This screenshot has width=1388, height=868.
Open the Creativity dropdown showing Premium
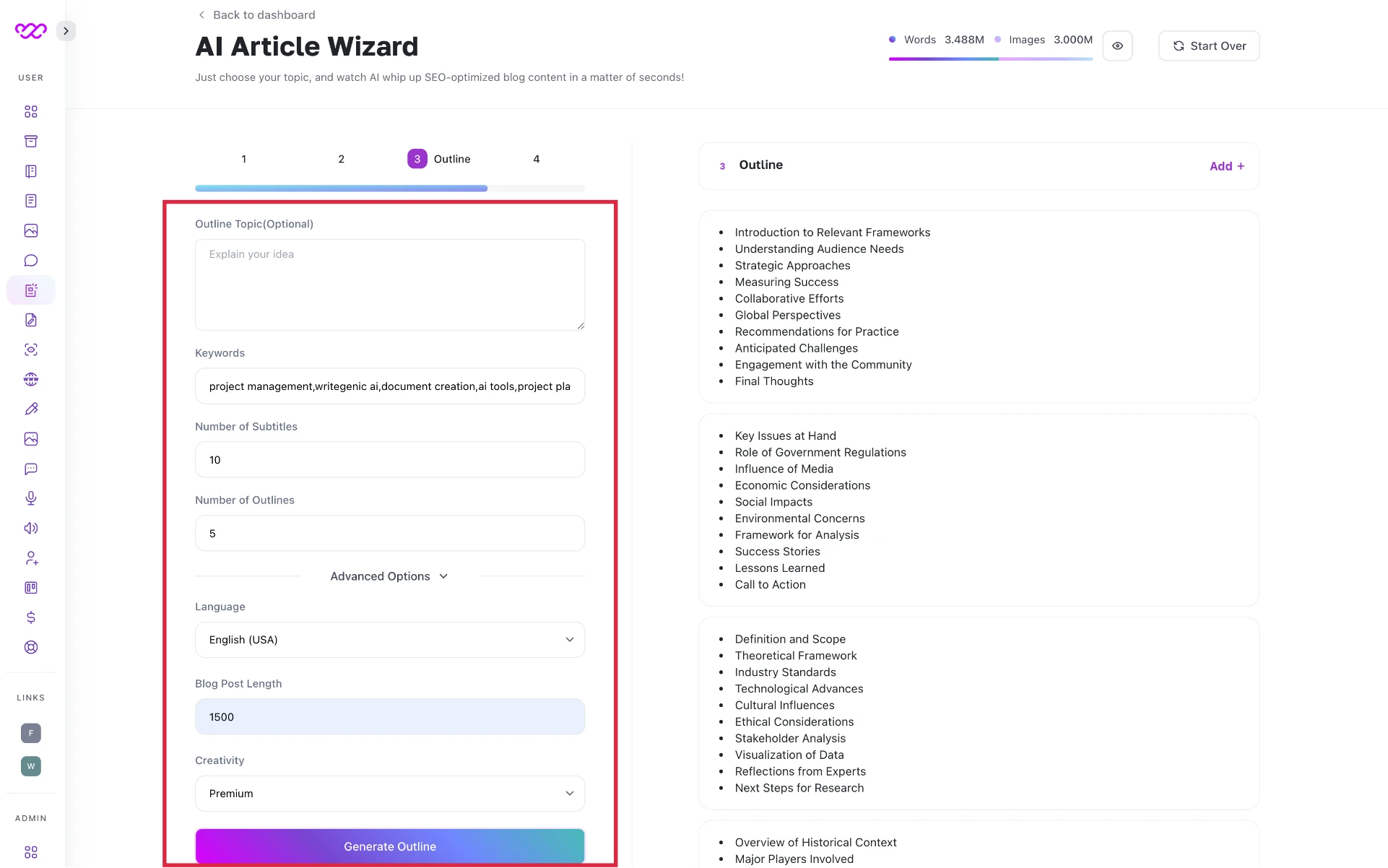pyautogui.click(x=390, y=794)
